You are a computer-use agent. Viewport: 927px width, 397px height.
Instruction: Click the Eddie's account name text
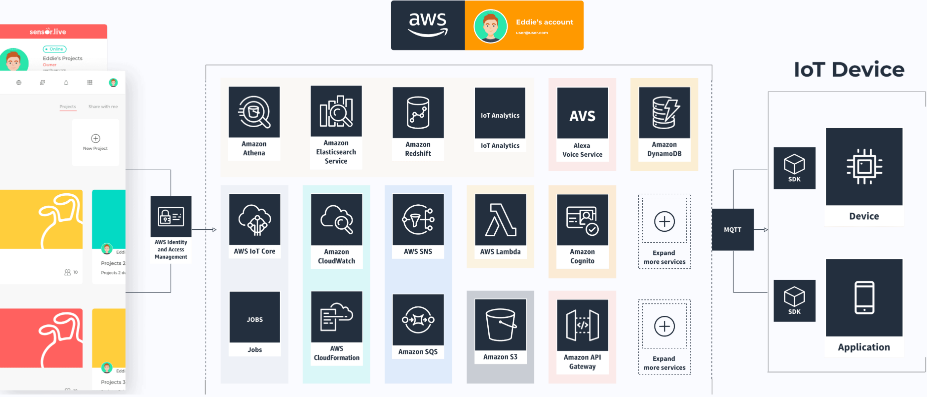click(x=543, y=22)
